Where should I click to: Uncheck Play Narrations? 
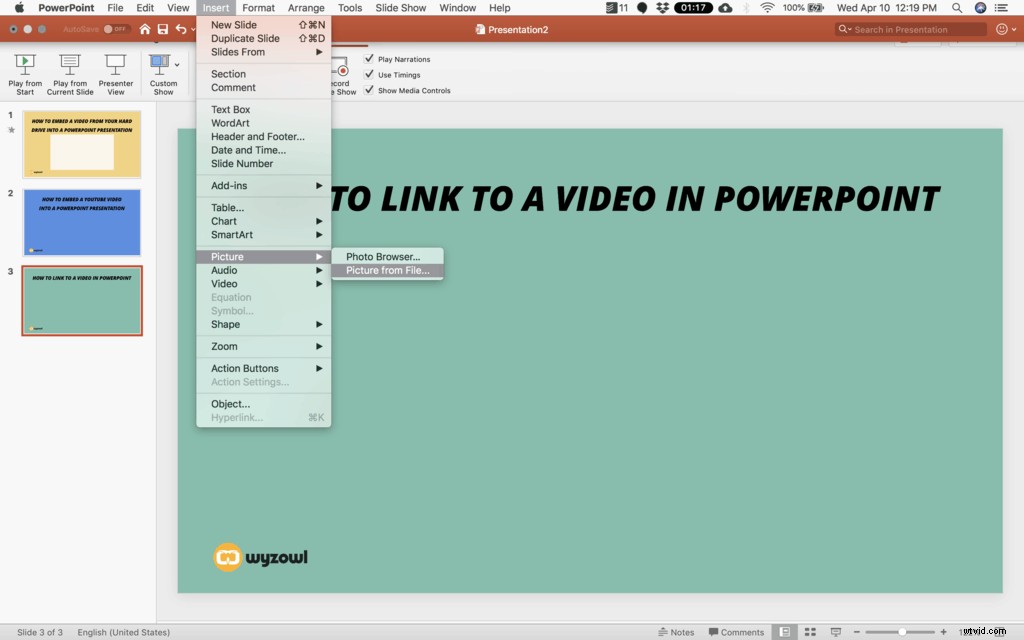(370, 59)
